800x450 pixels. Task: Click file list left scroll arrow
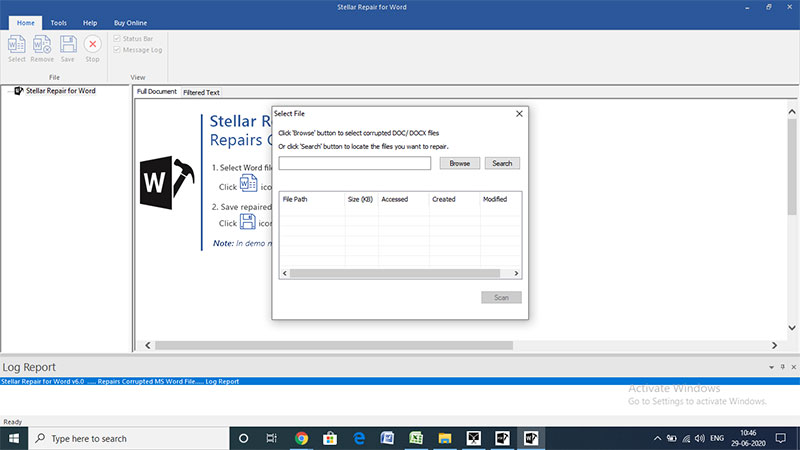coord(285,273)
